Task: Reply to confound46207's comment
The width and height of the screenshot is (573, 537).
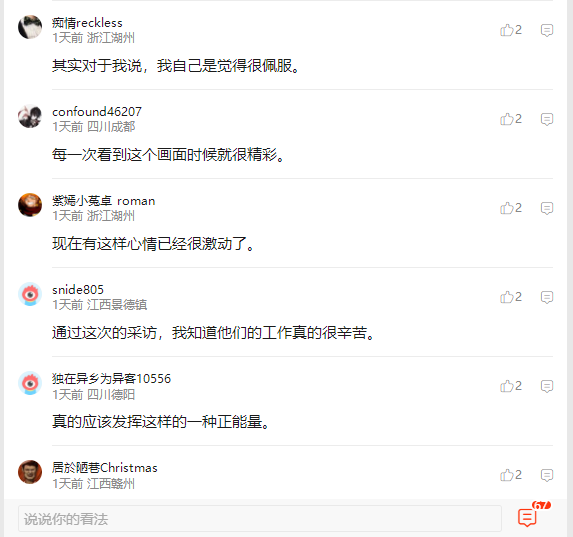Action: (547, 120)
